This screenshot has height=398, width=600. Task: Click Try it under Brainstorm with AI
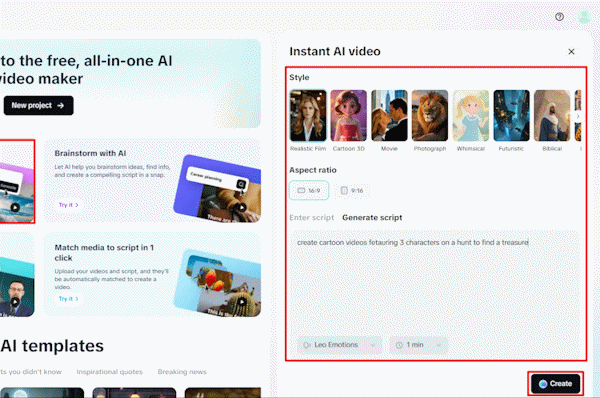[68, 205]
